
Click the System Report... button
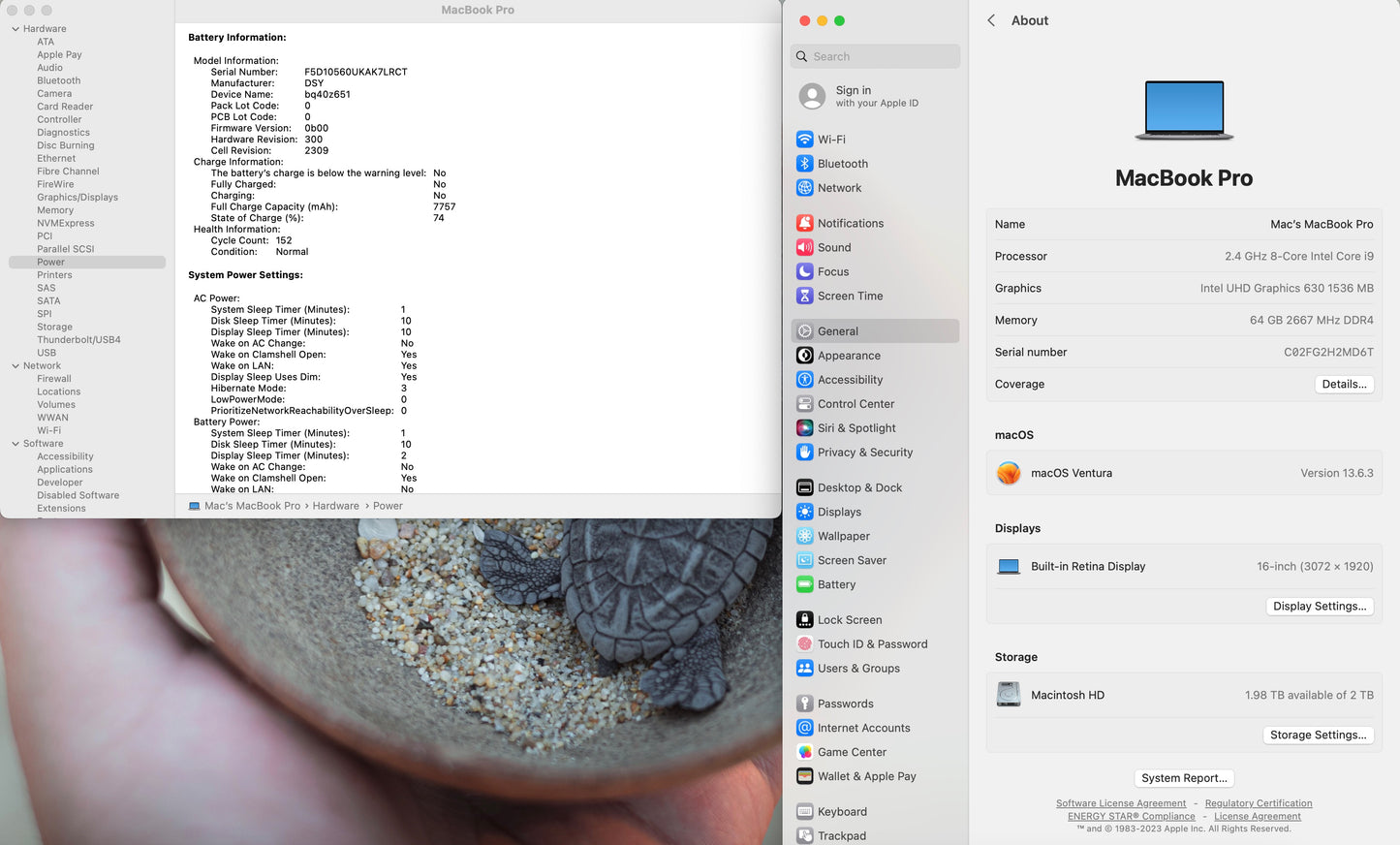(1183, 778)
